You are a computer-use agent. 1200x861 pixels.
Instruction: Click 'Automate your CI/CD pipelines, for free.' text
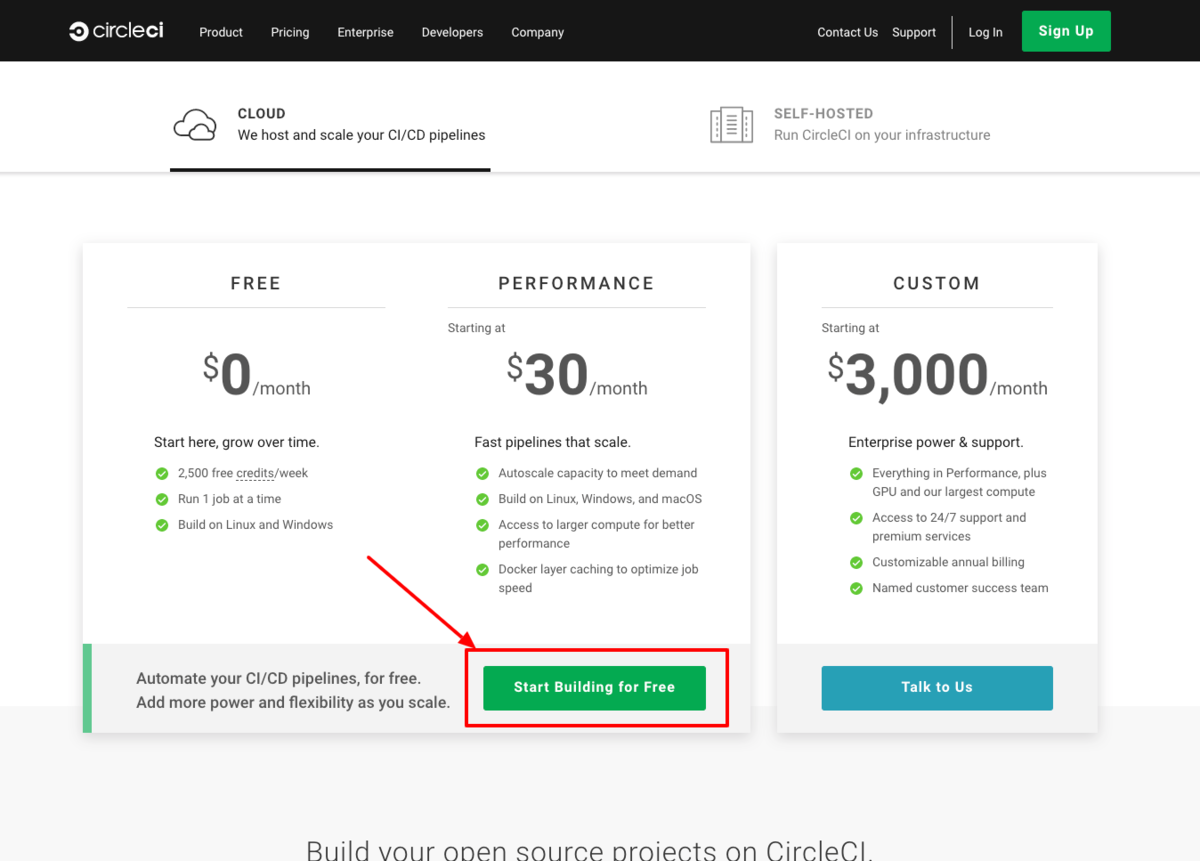pos(279,679)
